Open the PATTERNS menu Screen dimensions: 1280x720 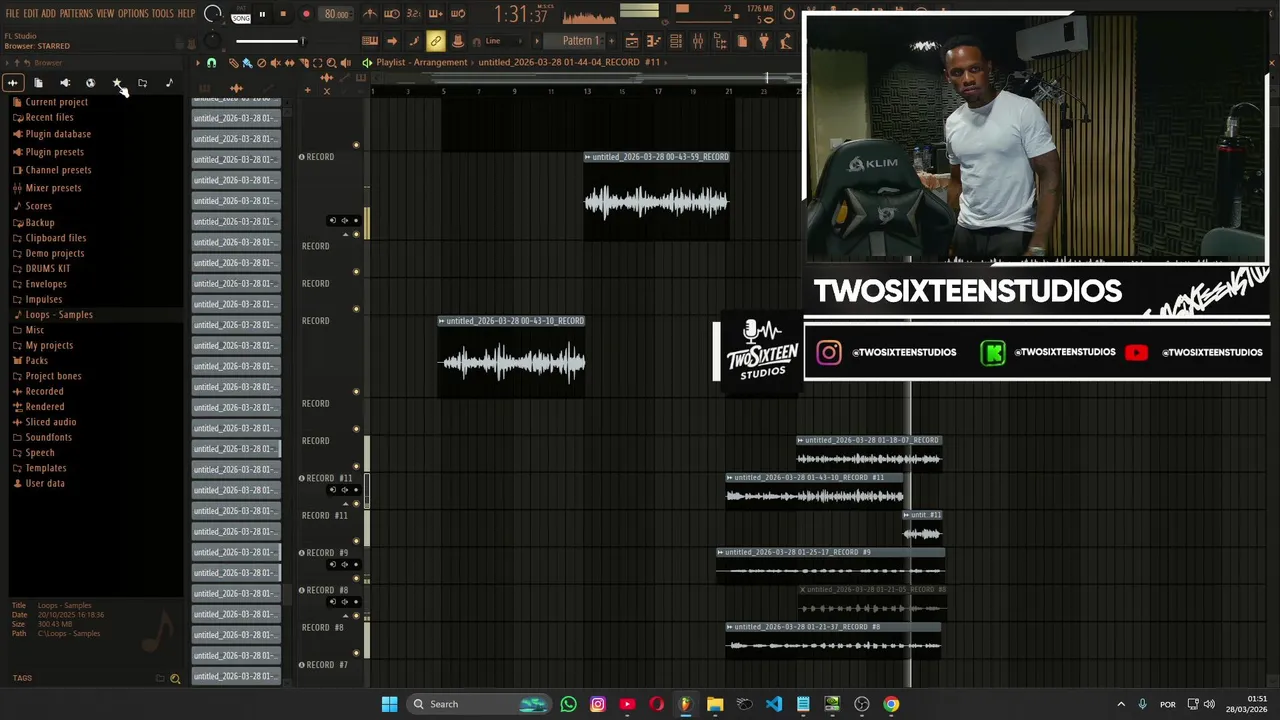[76, 14]
